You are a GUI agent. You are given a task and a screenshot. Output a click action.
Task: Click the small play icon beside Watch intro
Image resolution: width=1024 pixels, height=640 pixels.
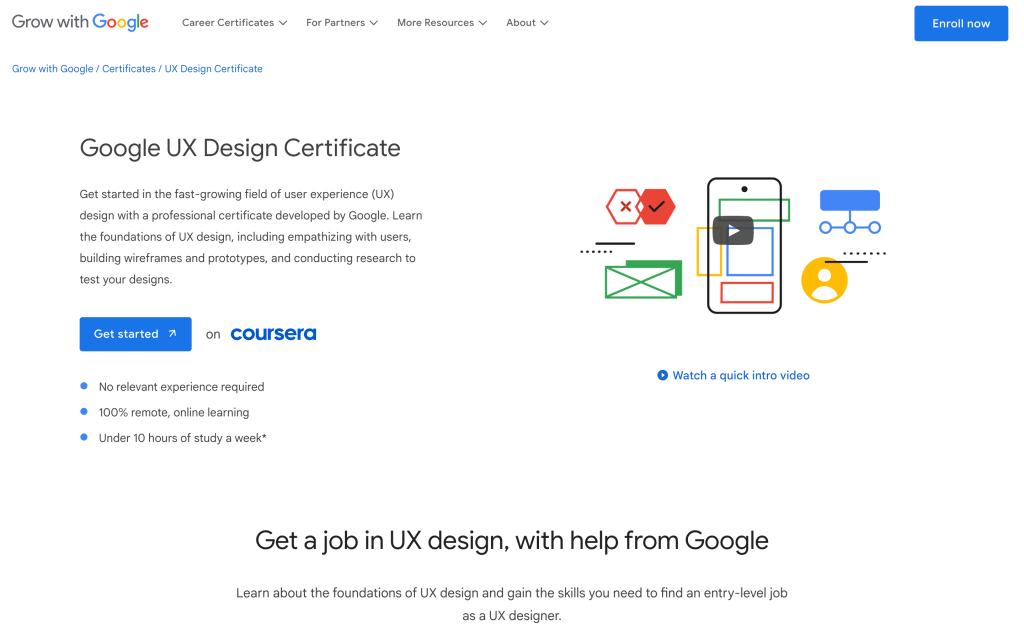coord(662,376)
